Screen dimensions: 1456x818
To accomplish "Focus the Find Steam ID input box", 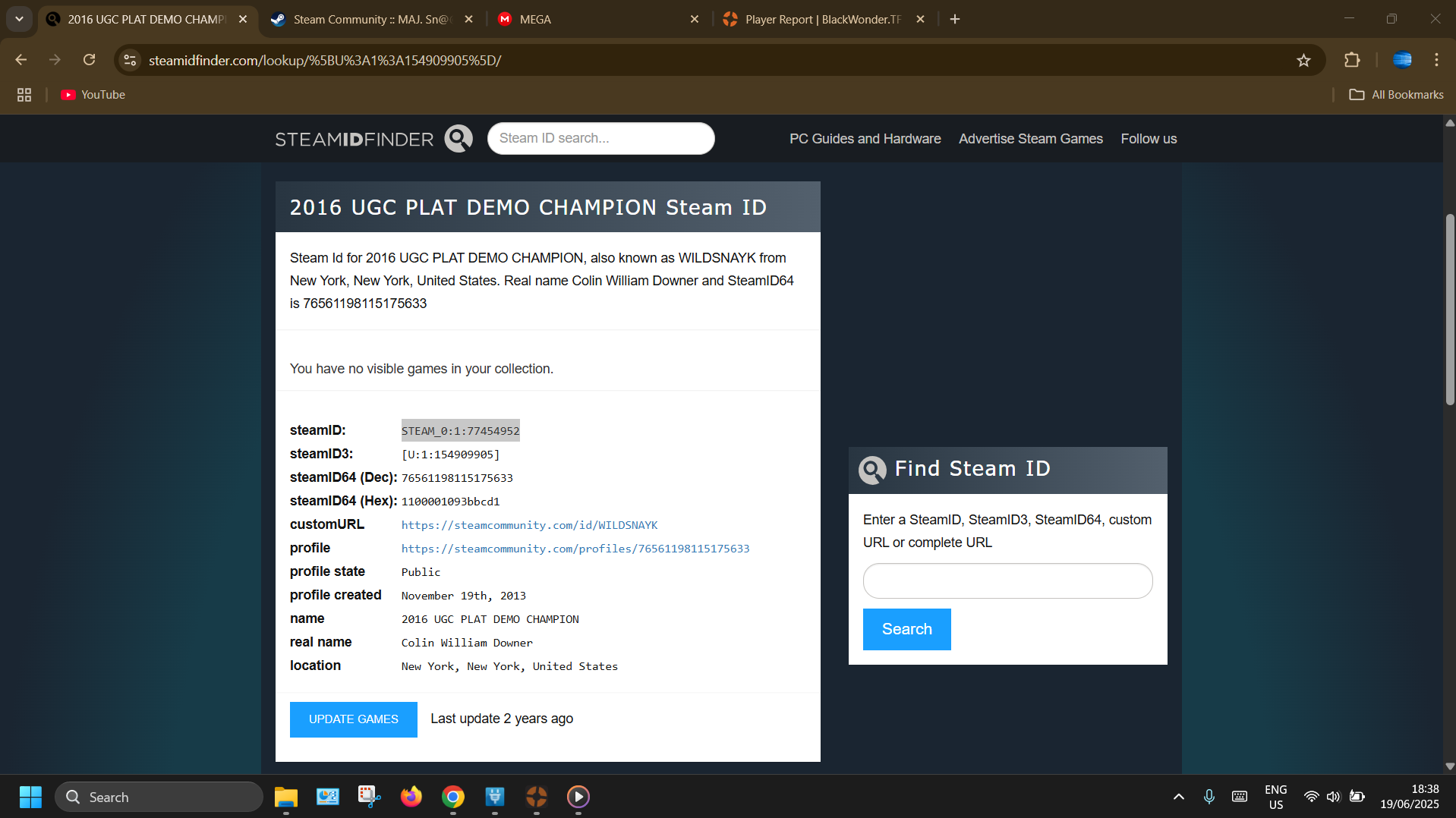I will coord(1007,581).
